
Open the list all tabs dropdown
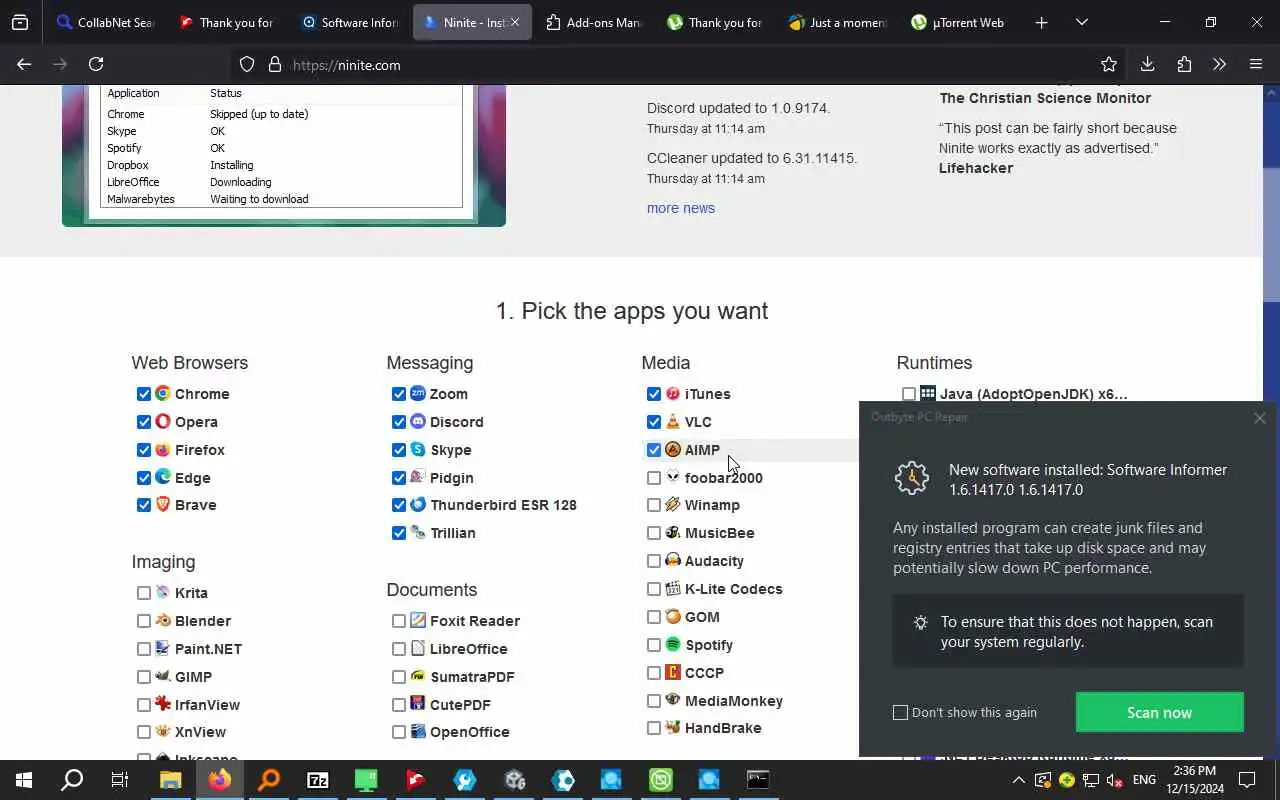[x=1082, y=22]
